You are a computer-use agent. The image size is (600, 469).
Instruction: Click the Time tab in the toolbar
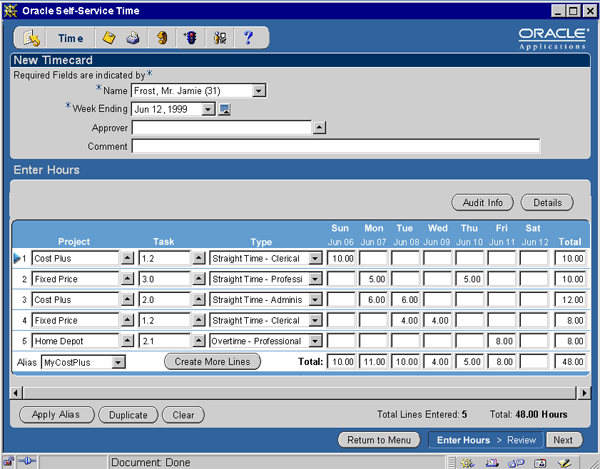70,38
